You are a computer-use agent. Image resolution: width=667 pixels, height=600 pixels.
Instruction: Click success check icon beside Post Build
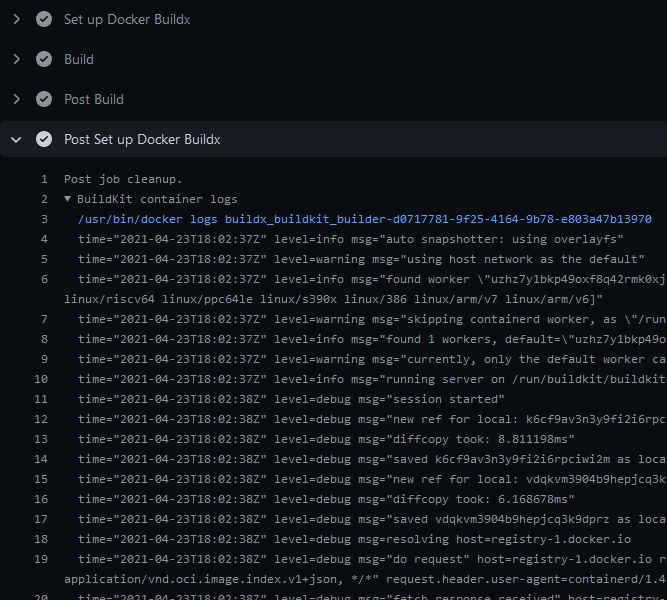44,99
